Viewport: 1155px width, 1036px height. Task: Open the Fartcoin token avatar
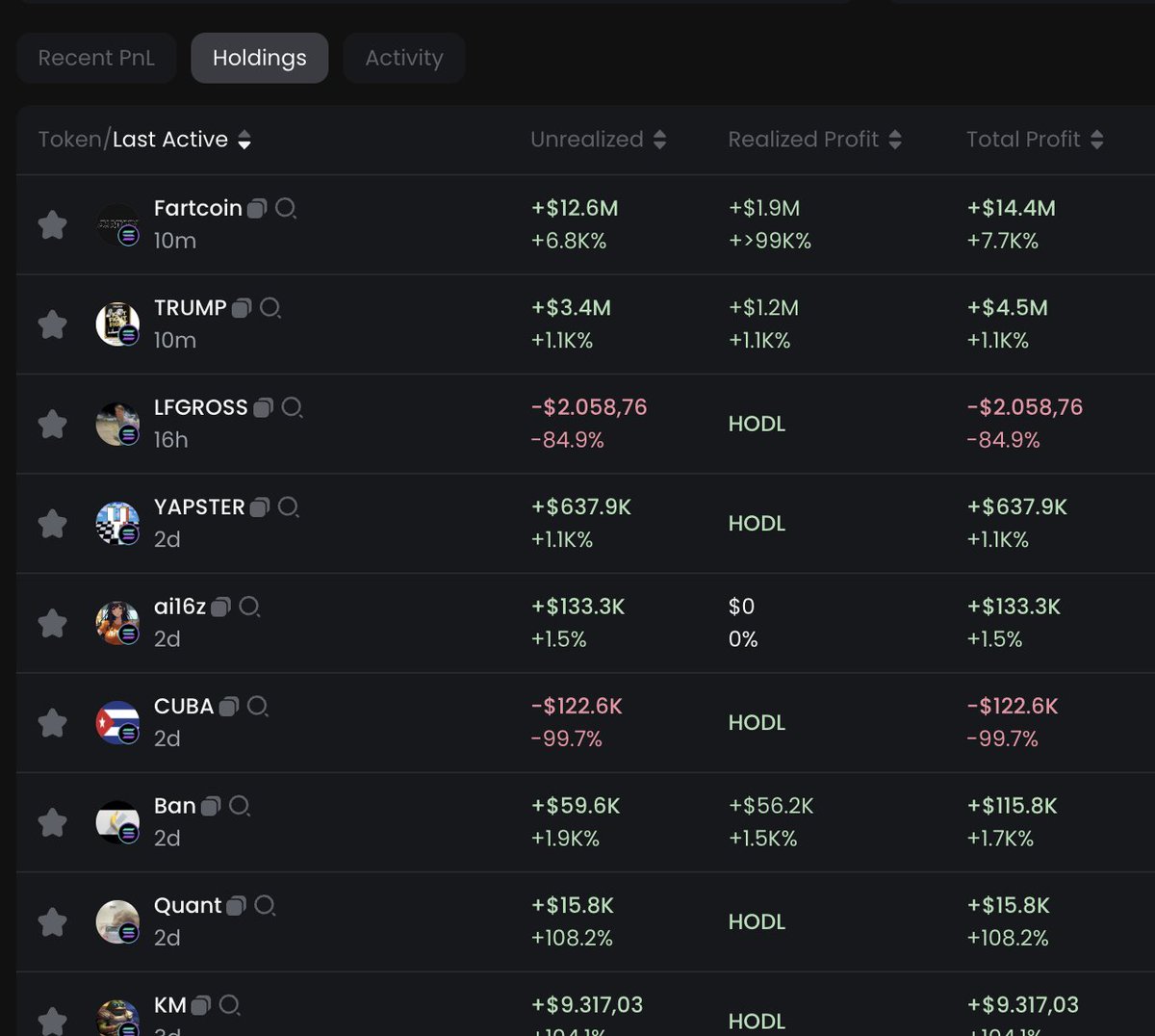(117, 224)
